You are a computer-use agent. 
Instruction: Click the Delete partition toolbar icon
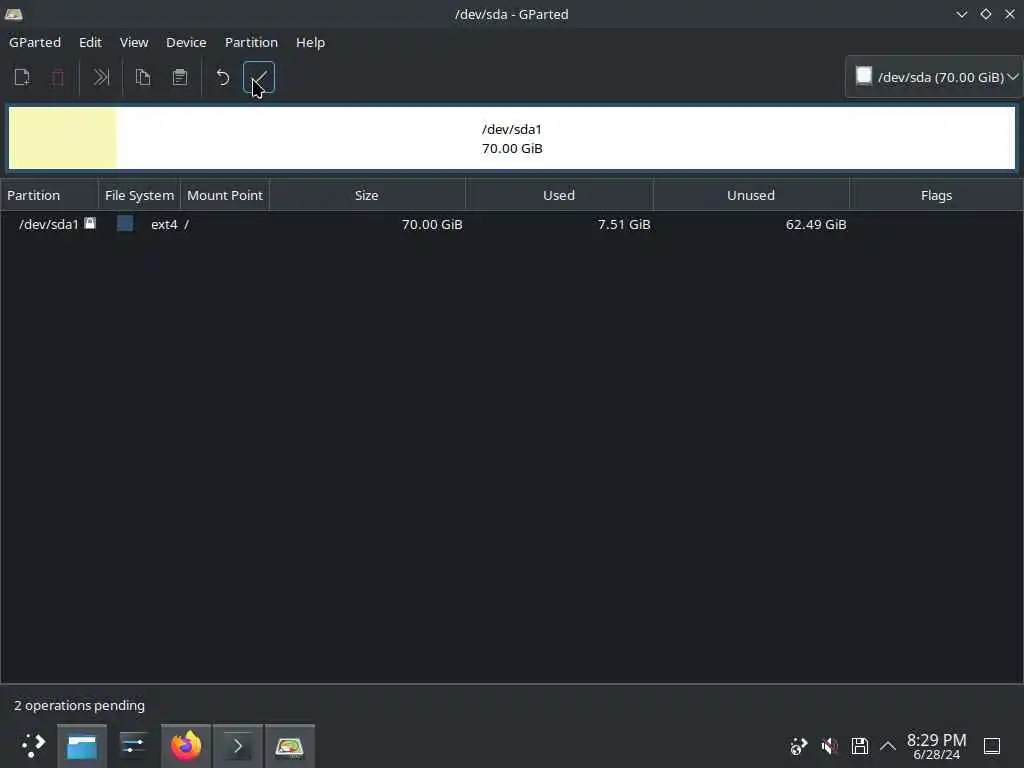(57, 77)
